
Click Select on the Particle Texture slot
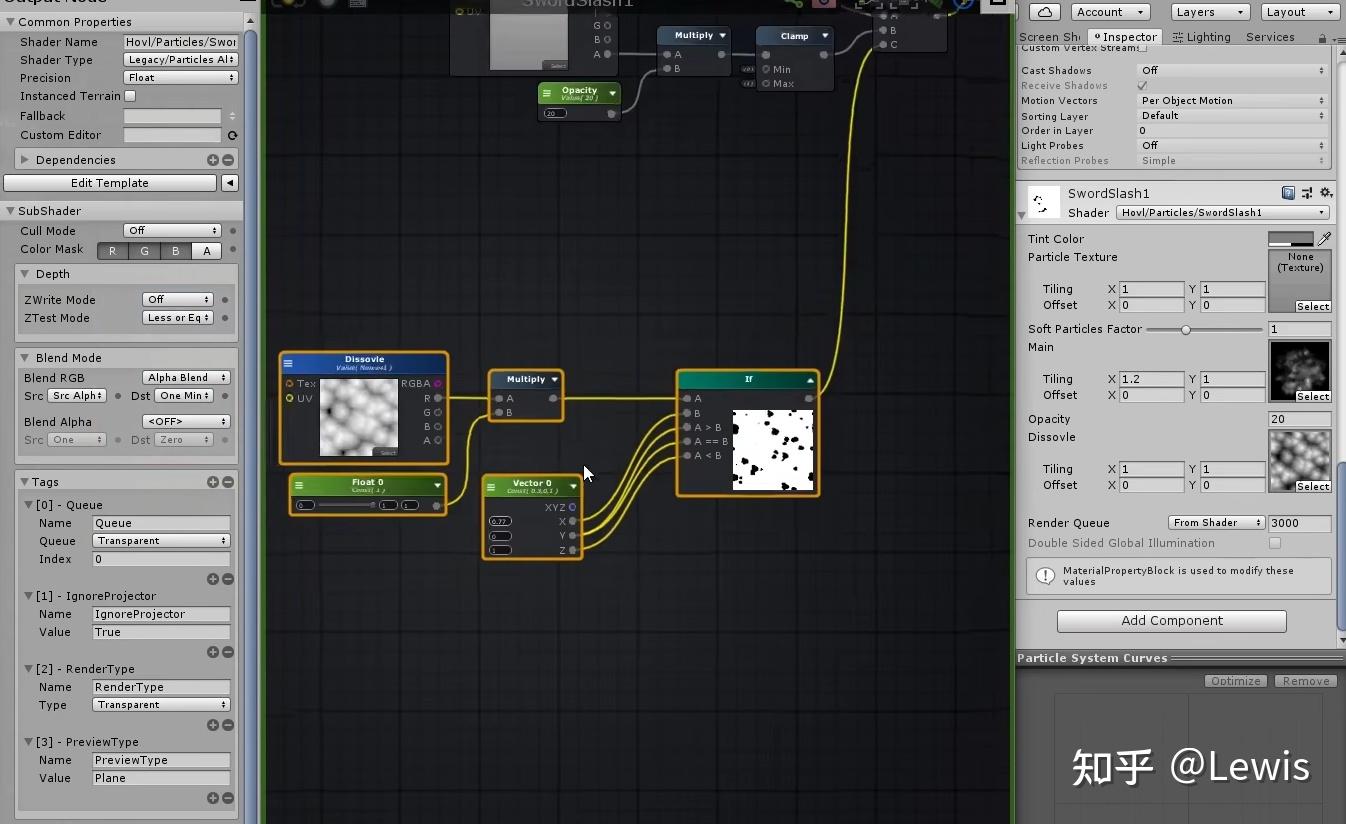[1312, 307]
